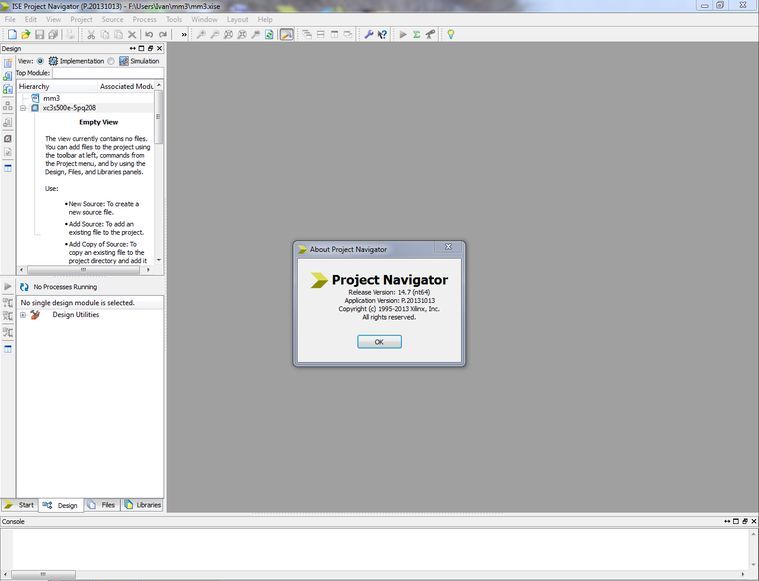Select the Implementation view radio button
Image resolution: width=759 pixels, height=581 pixels.
(41, 61)
